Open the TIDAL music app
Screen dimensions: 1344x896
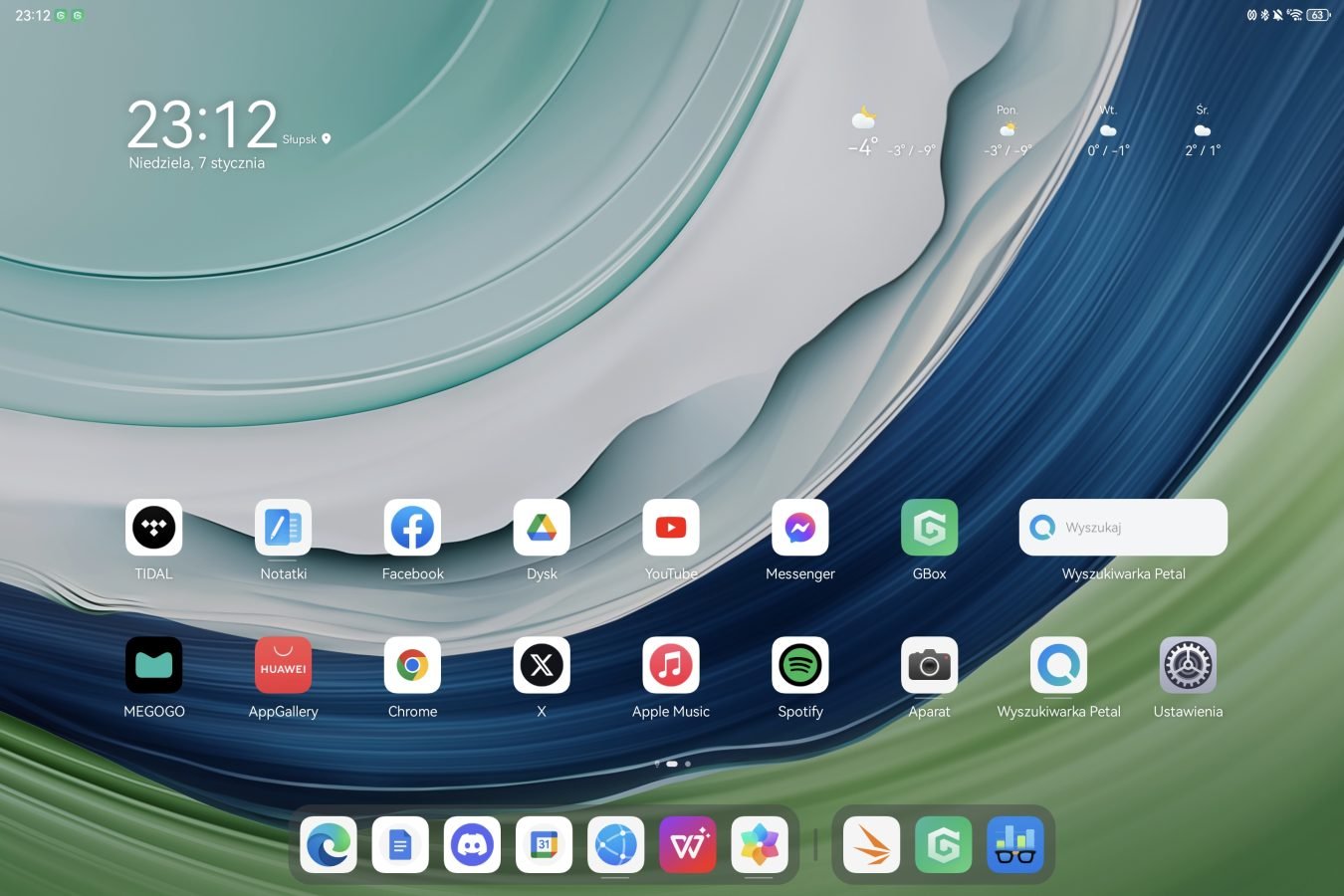pyautogui.click(x=153, y=528)
